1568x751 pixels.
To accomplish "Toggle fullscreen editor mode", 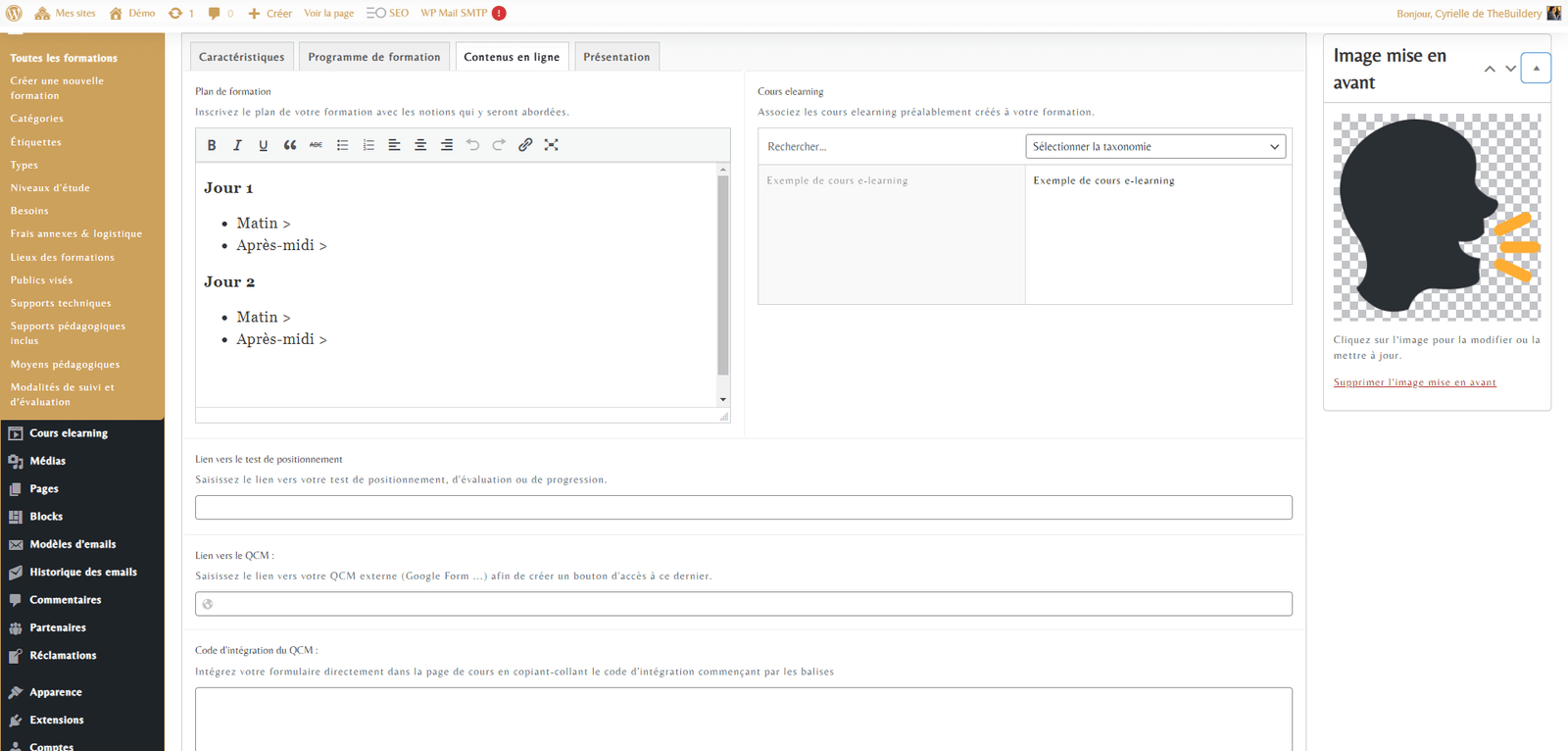I will [x=552, y=145].
